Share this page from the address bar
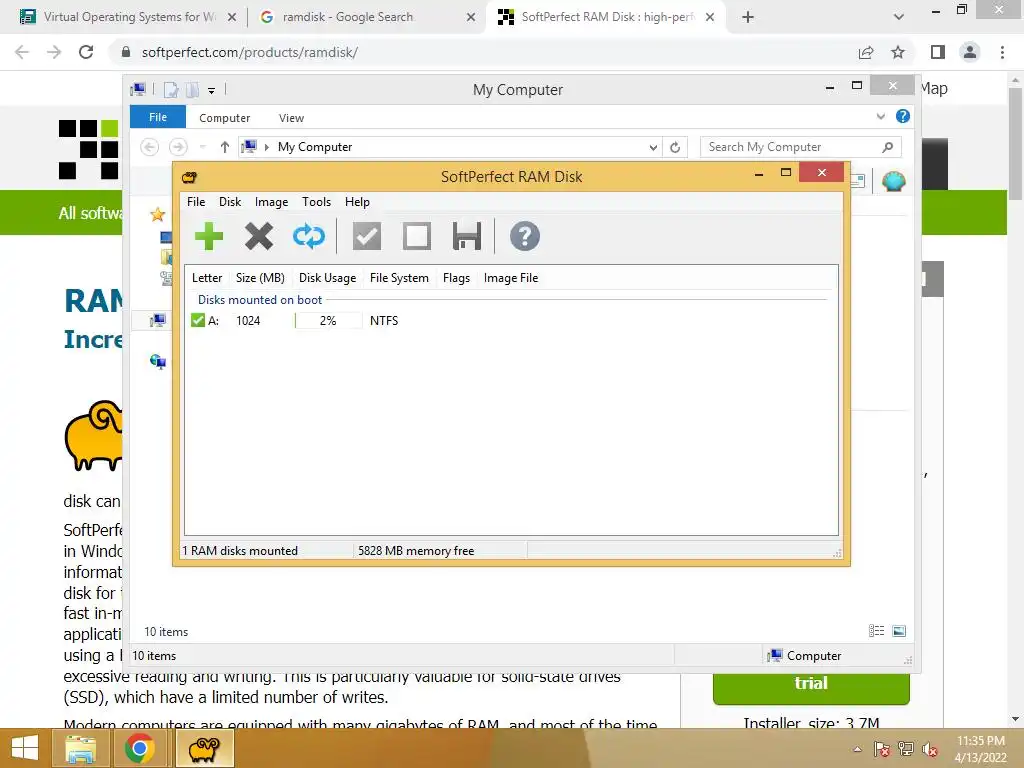 [x=866, y=53]
